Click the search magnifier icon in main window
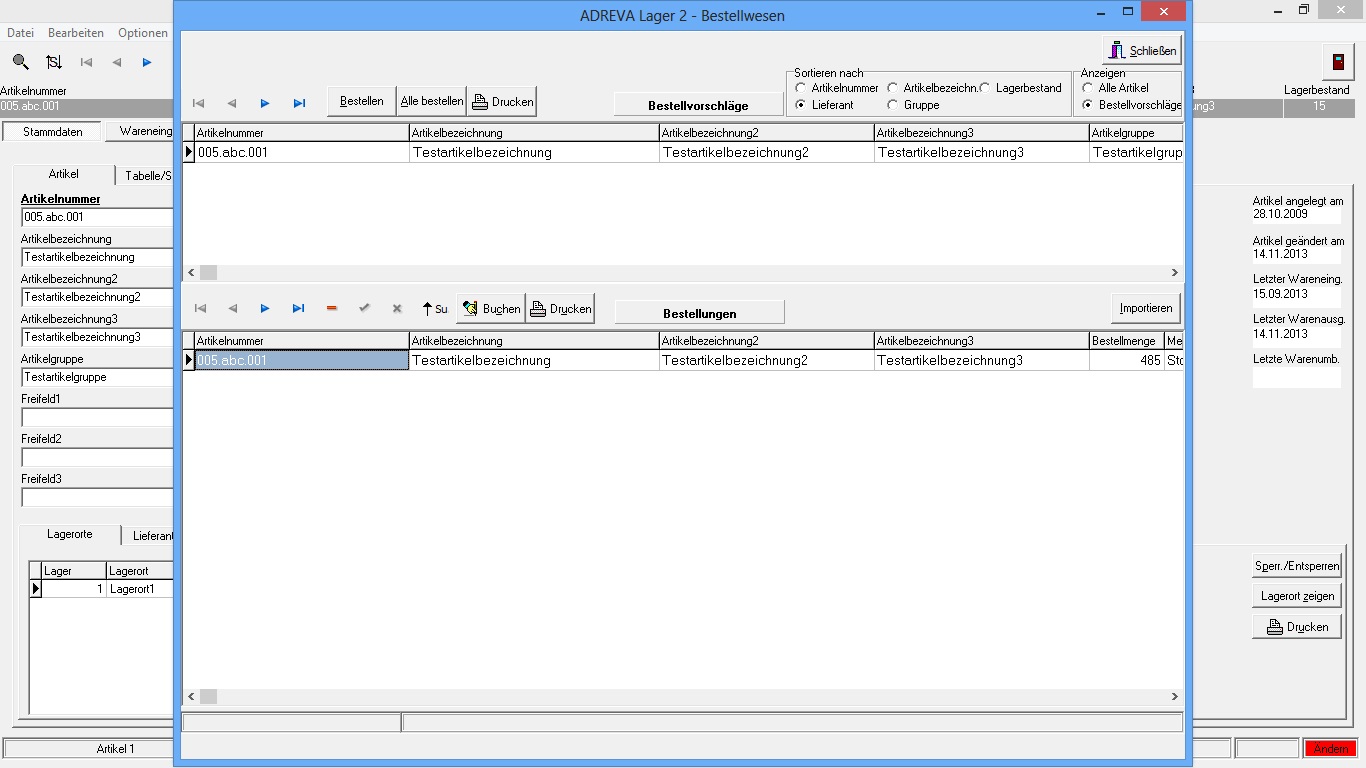 (20, 62)
